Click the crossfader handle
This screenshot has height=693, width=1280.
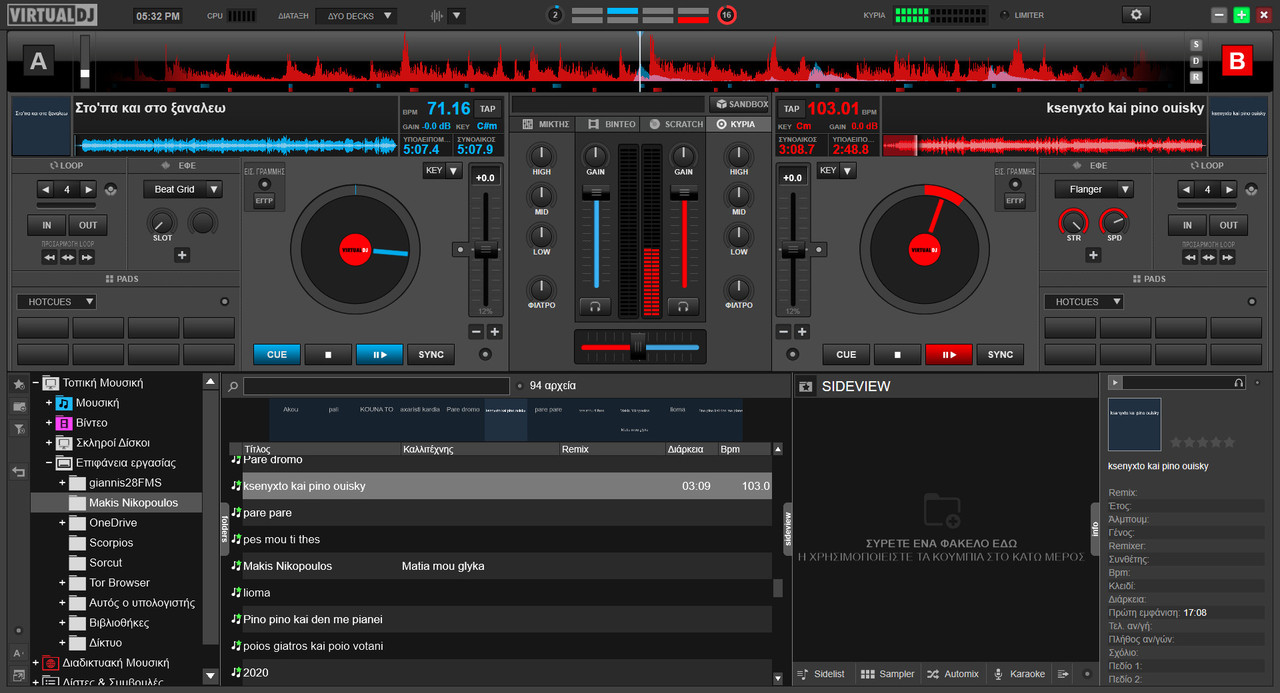637,346
